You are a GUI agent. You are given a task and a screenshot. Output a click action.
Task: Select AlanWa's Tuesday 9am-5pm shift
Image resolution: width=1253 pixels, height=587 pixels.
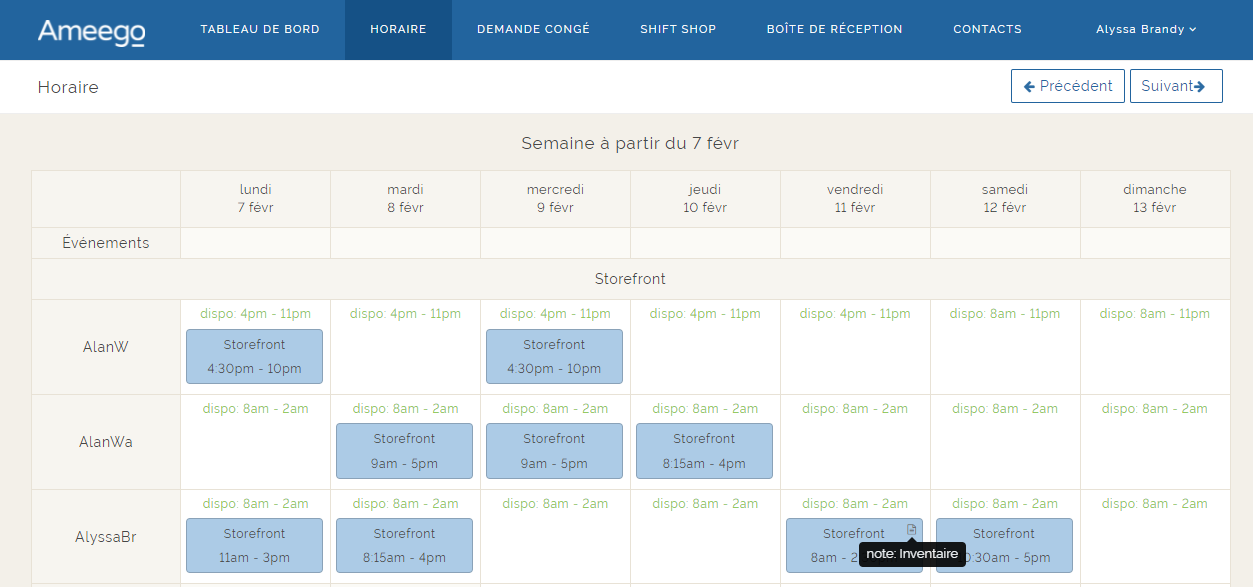click(404, 451)
